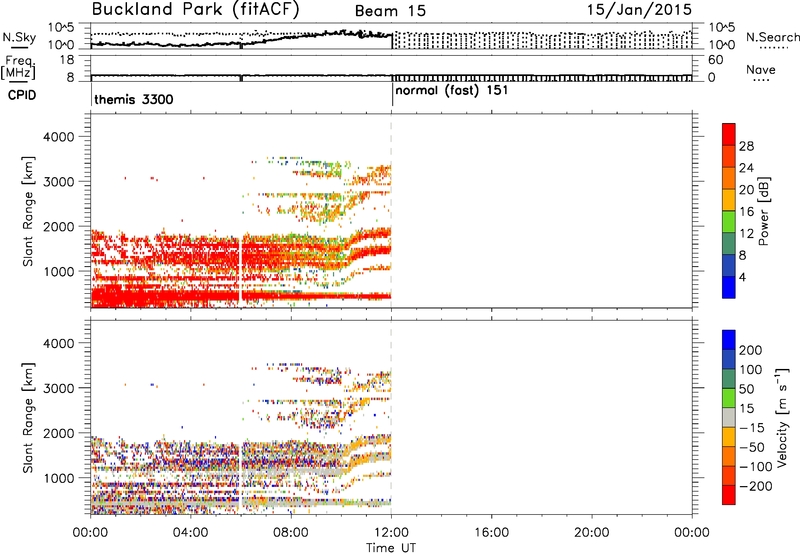
Task: Select the '4' power colorbar label
Action: pyautogui.click(x=742, y=277)
